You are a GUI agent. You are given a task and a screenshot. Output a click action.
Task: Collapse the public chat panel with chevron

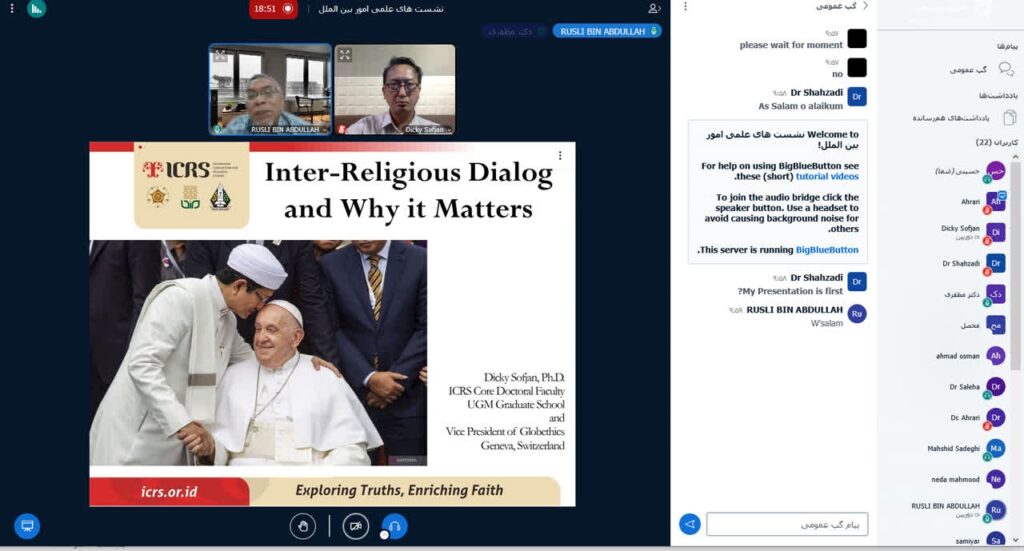tap(865, 6)
